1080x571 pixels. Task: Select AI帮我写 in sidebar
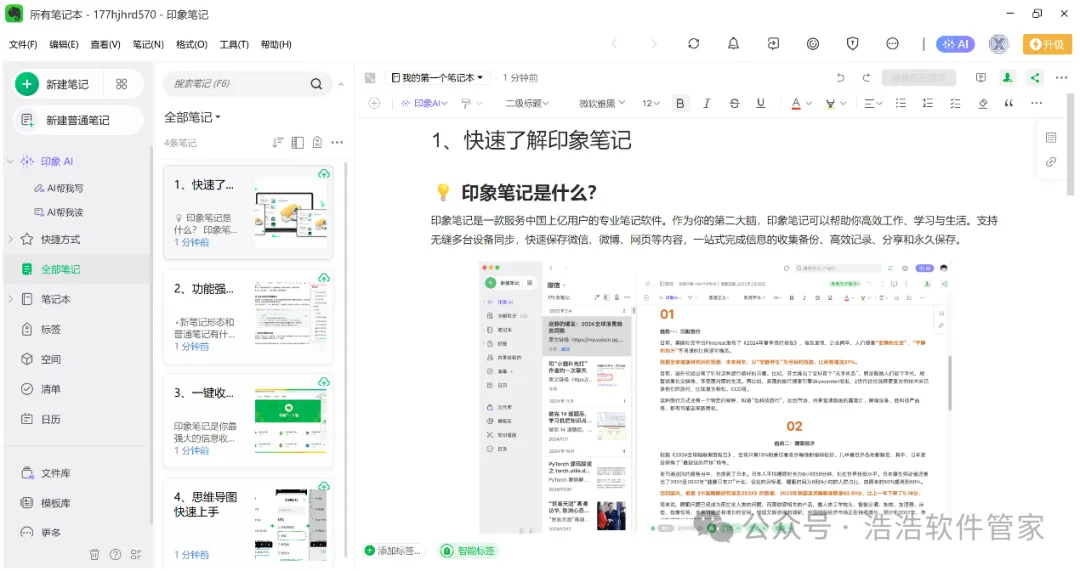tap(59, 188)
